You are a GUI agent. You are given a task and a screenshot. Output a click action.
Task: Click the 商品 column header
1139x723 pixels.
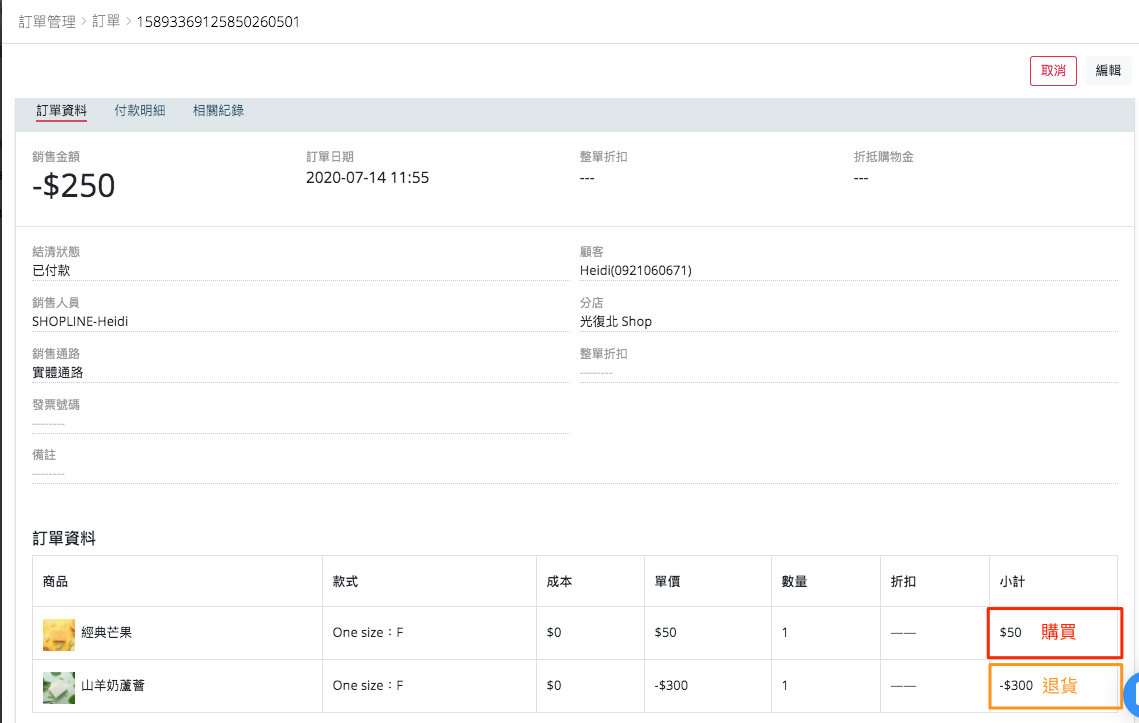click(x=55, y=581)
